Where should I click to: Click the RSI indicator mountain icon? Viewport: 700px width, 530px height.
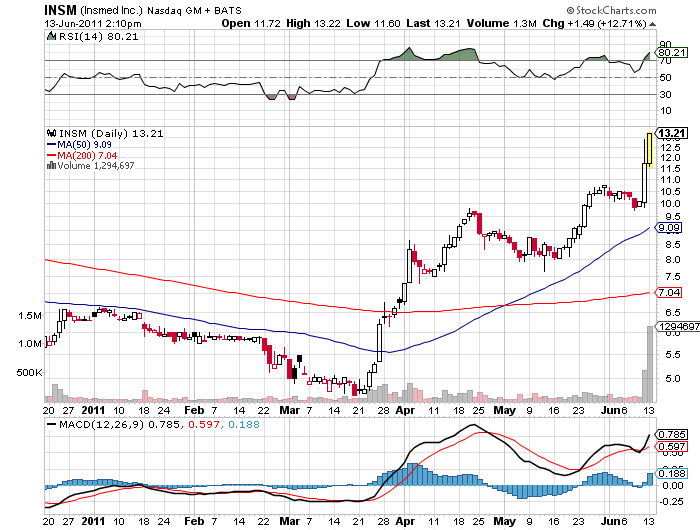tap(51, 36)
